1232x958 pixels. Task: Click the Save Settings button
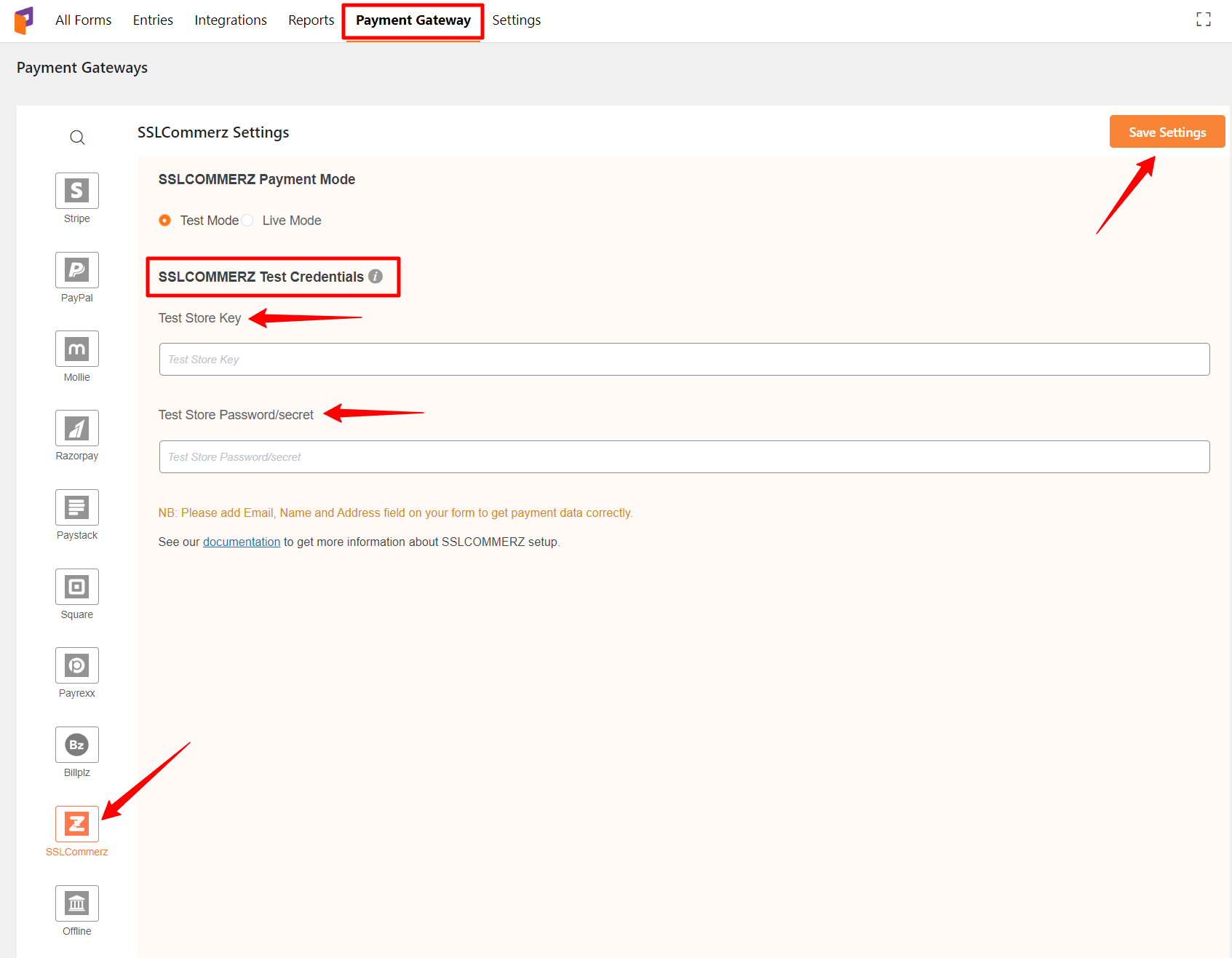pos(1167,132)
